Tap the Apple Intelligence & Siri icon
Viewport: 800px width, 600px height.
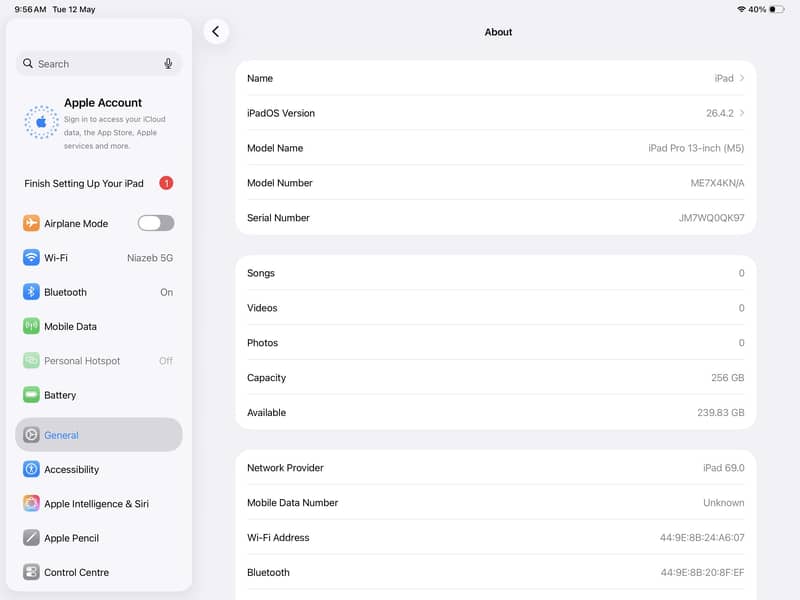(x=31, y=504)
